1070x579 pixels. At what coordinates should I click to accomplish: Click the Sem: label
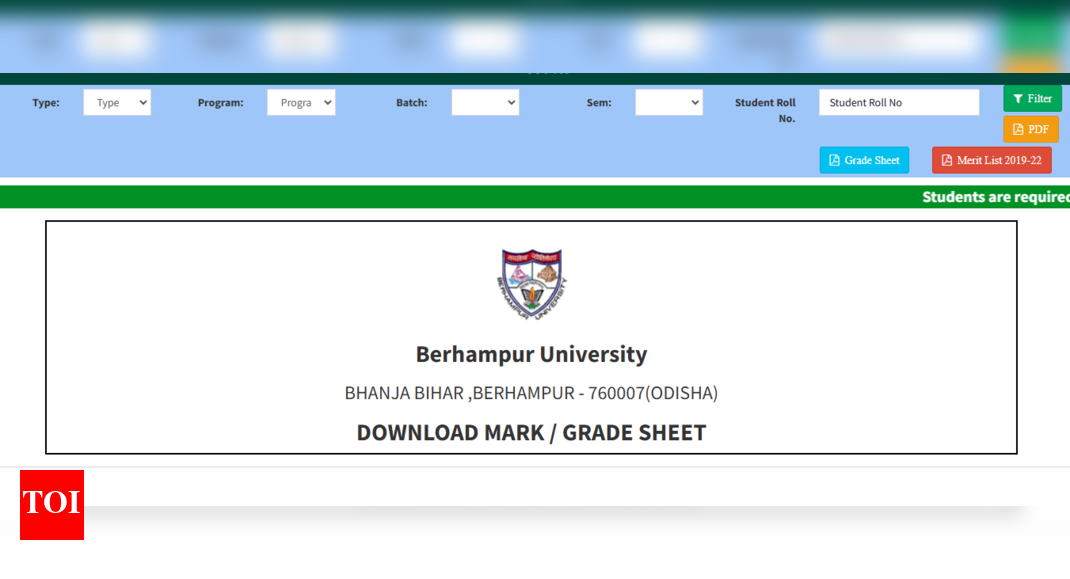599,102
